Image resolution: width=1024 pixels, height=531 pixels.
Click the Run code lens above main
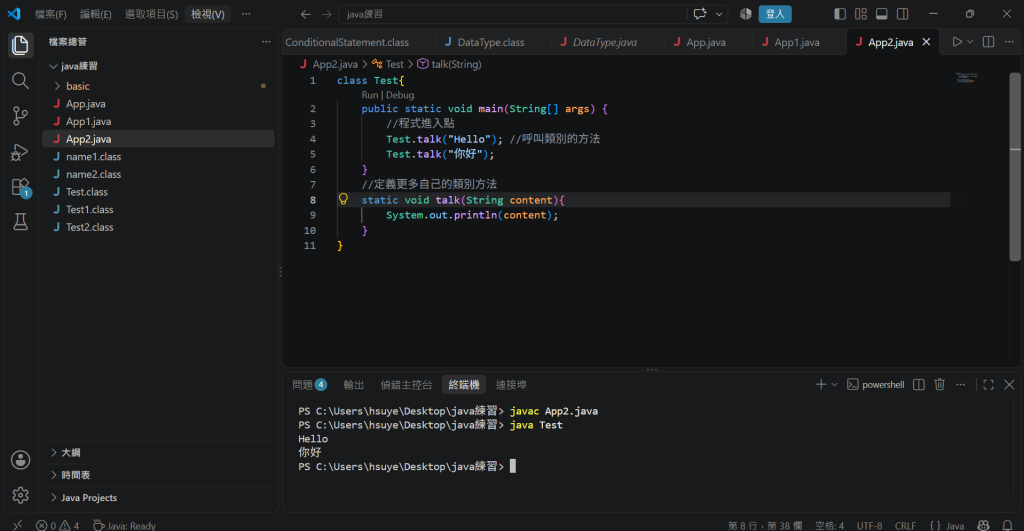pyautogui.click(x=370, y=95)
